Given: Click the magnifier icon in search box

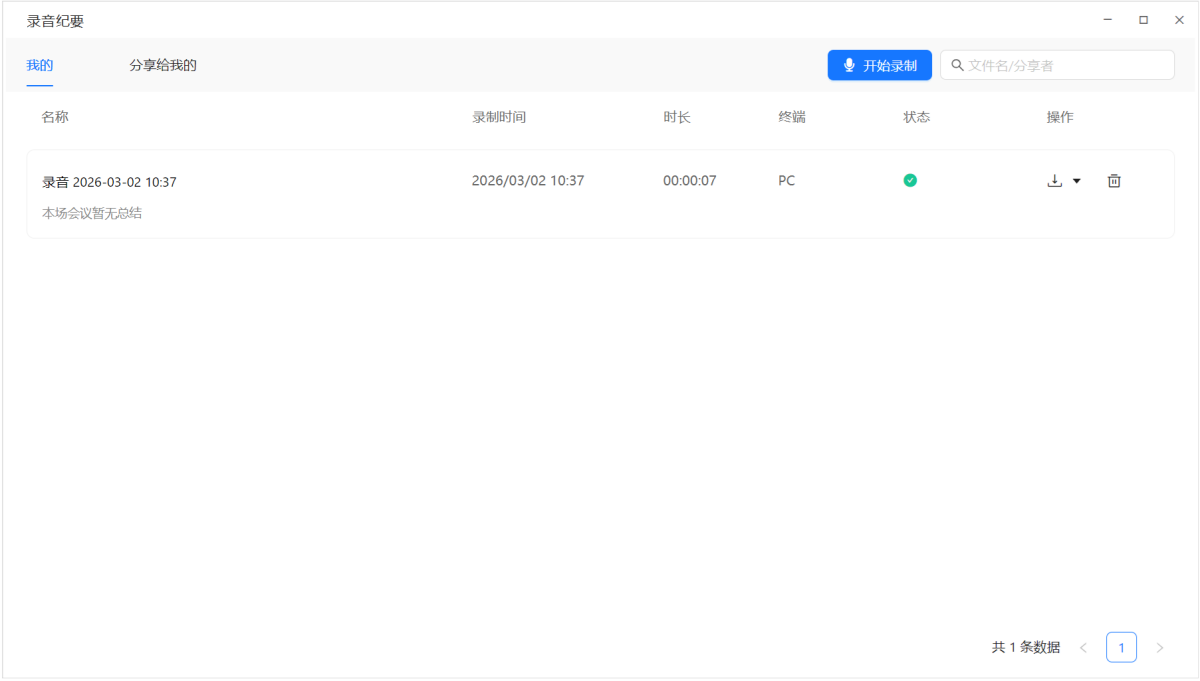Looking at the screenshot, I should (957, 65).
